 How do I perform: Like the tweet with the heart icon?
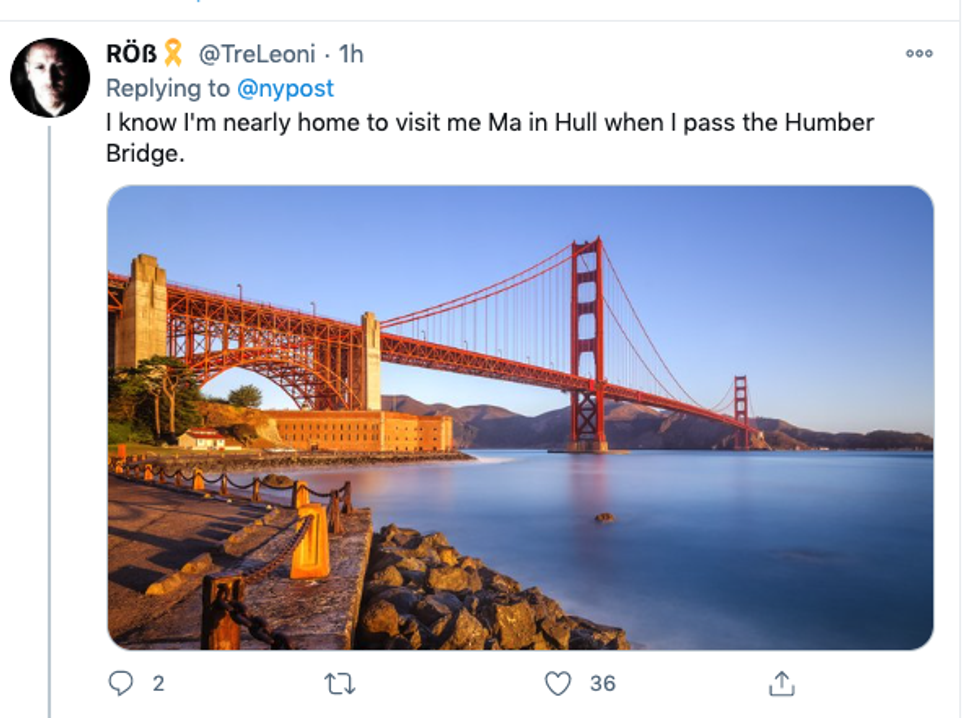557,683
